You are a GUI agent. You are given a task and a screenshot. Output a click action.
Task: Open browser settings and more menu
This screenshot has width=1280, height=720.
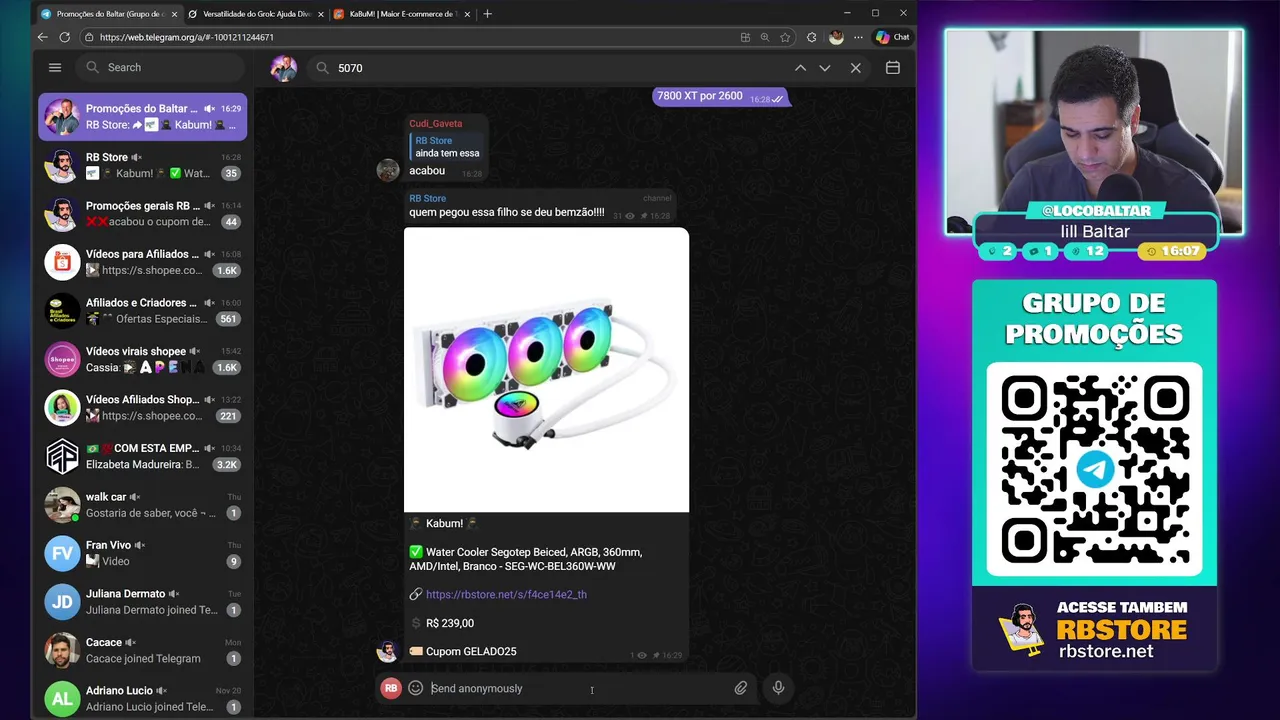pyautogui.click(x=858, y=37)
